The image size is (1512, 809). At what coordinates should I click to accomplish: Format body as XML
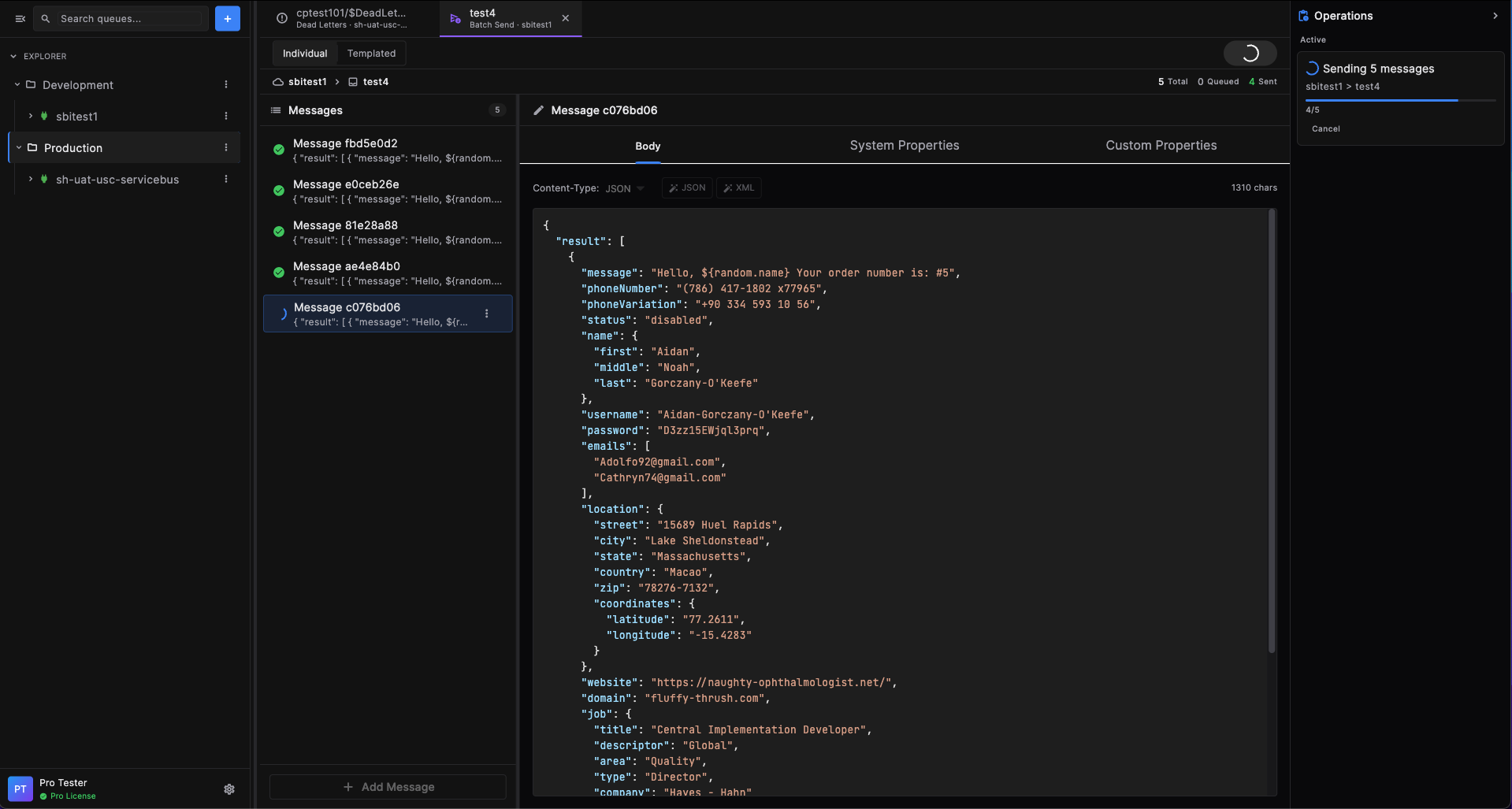coord(738,187)
